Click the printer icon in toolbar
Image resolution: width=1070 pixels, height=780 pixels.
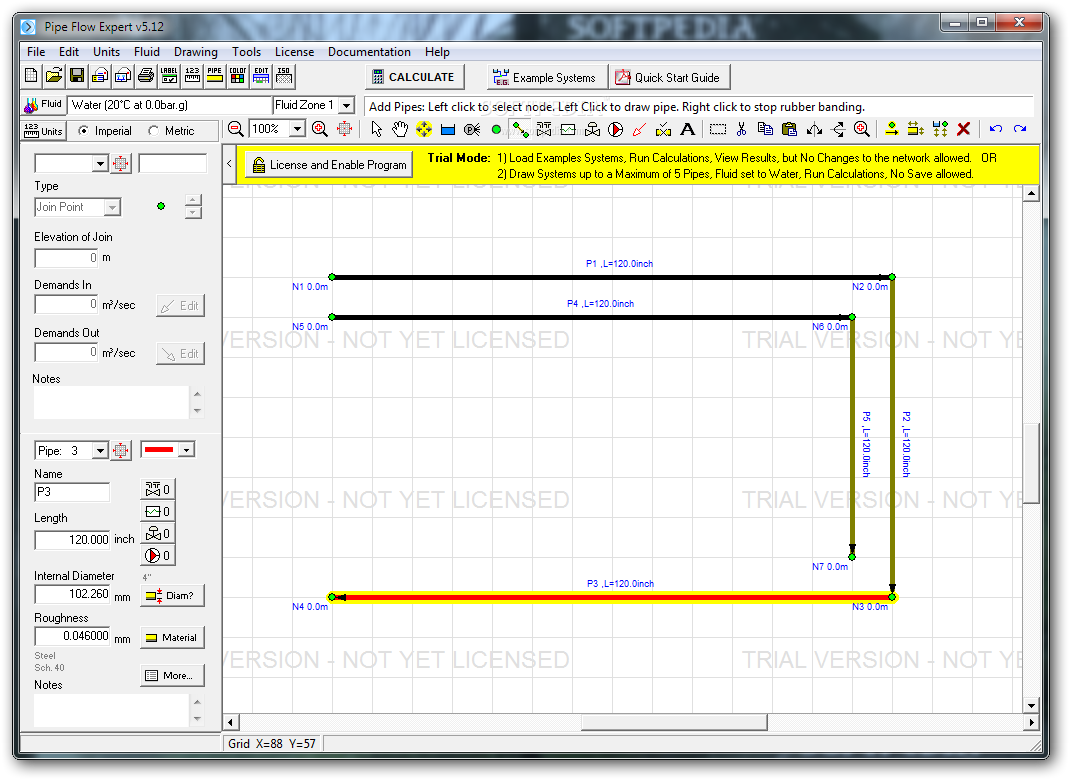[145, 76]
